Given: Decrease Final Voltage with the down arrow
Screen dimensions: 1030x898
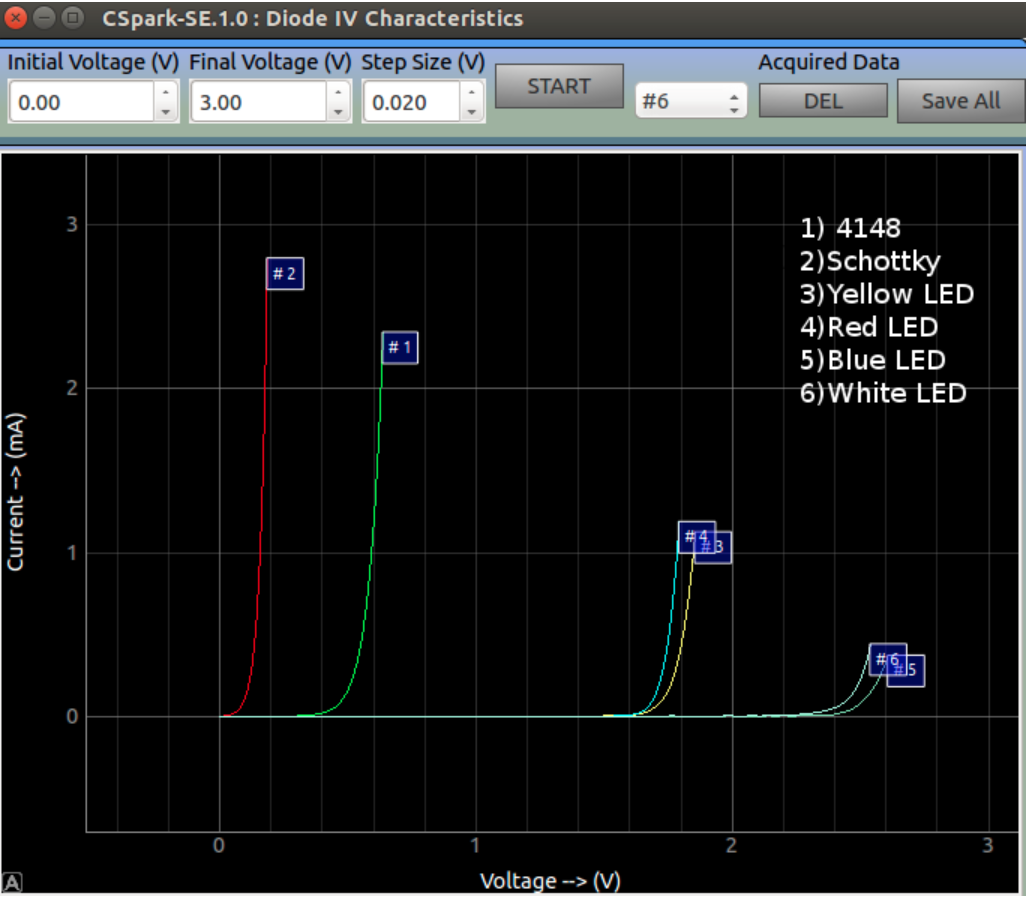Looking at the screenshot, I should click(x=338, y=112).
